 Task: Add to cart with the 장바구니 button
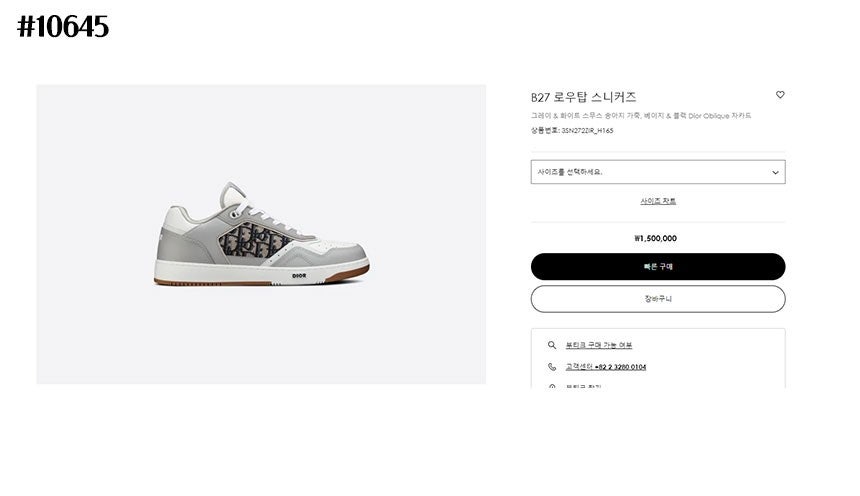coord(658,299)
